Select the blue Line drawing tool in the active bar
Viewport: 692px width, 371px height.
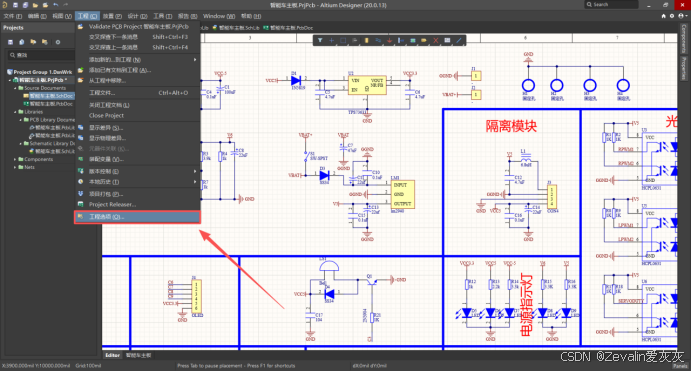(x=459, y=40)
